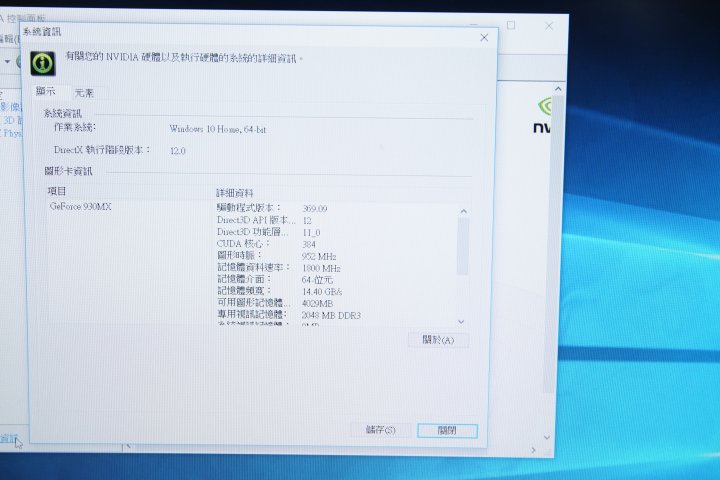Click the 關於(A) button
Viewport: 720px width, 480px height.
pos(438,340)
